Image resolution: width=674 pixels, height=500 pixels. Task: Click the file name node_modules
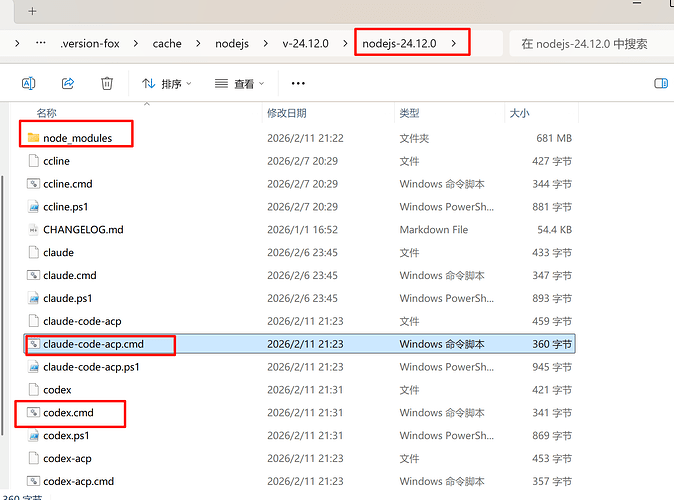77,138
